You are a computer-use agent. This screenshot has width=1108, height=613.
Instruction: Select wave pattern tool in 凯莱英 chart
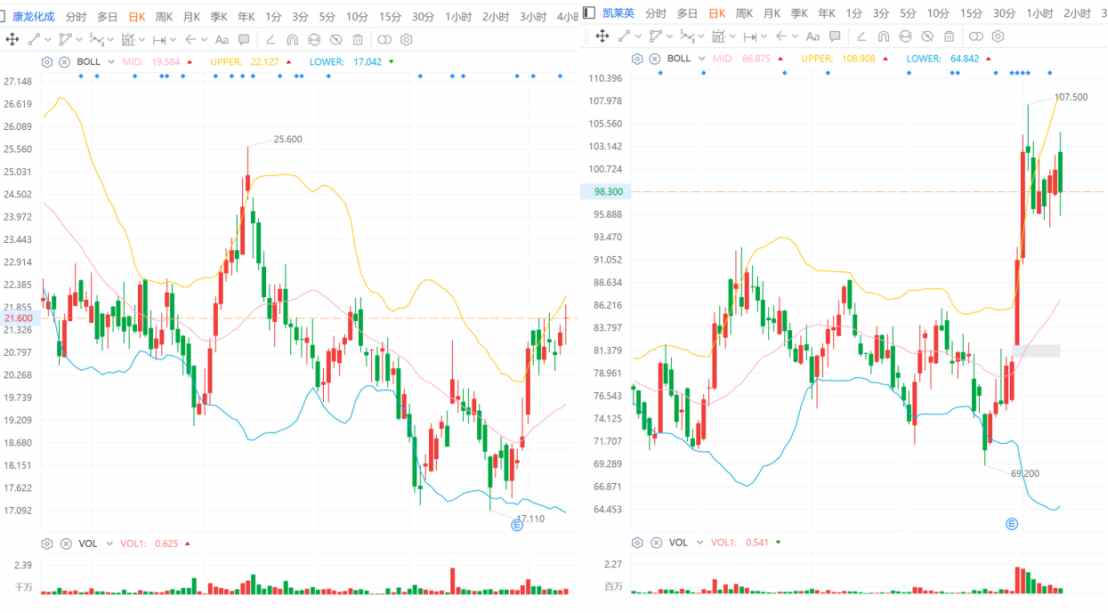[x=687, y=36]
